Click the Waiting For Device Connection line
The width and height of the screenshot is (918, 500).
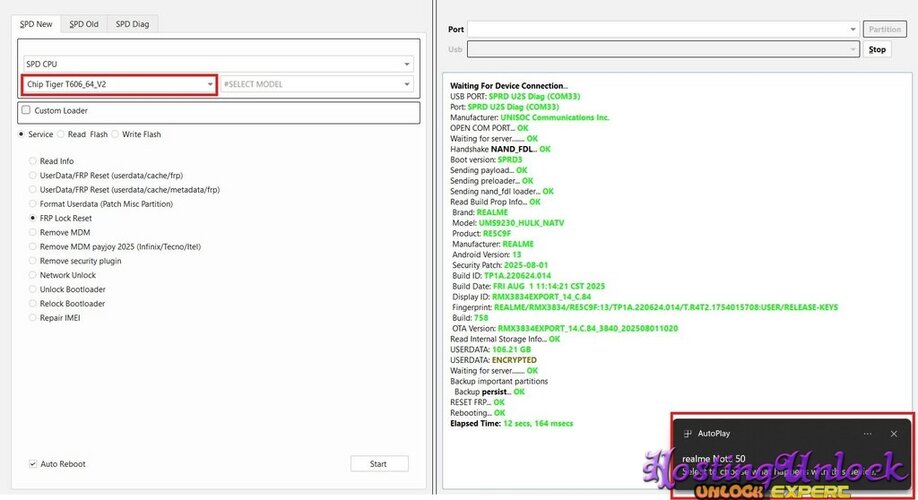tap(508, 85)
